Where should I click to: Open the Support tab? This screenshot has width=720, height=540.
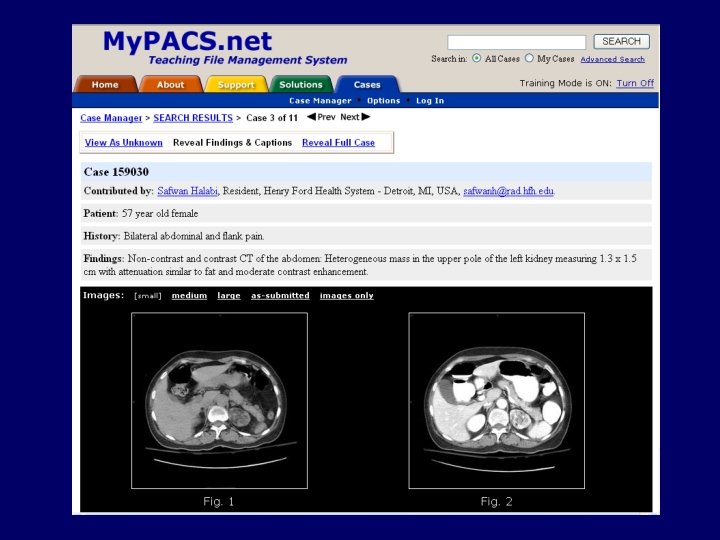[236, 84]
